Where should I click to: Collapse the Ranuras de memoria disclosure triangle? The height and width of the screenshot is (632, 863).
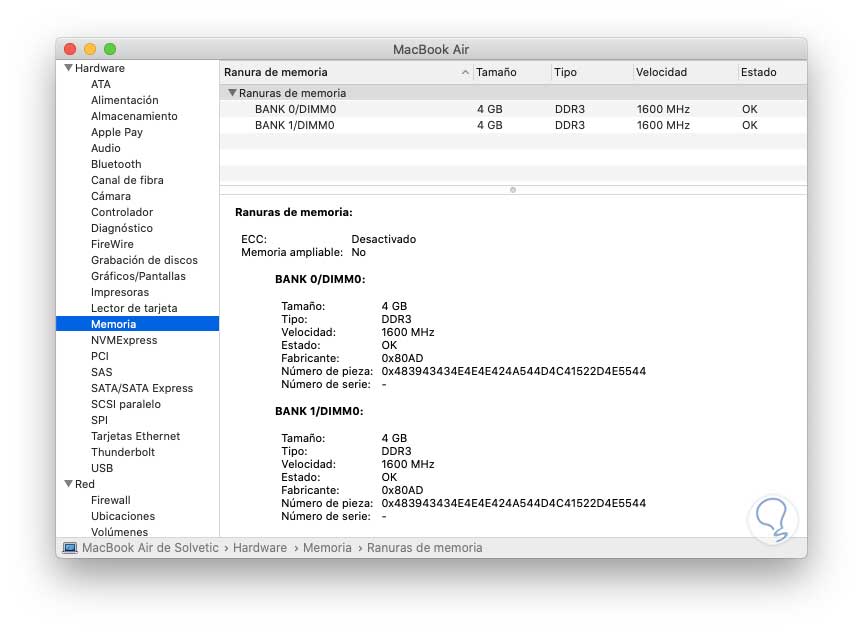click(232, 93)
